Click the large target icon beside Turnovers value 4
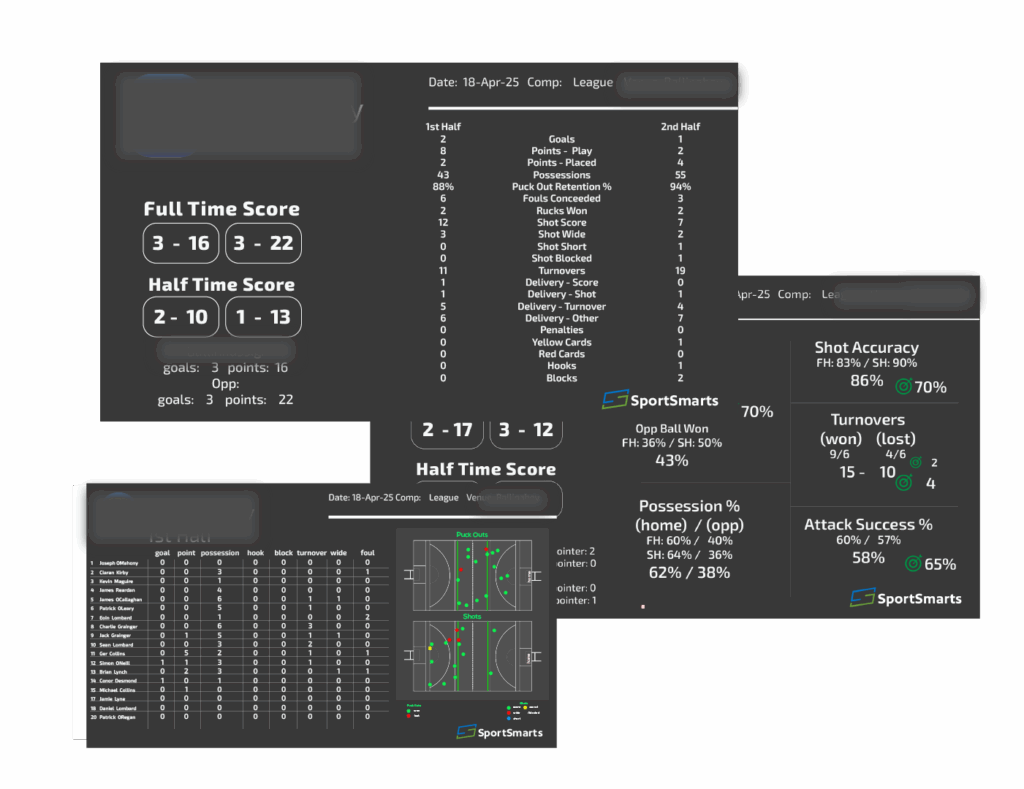The image size is (1024, 789). 904,483
